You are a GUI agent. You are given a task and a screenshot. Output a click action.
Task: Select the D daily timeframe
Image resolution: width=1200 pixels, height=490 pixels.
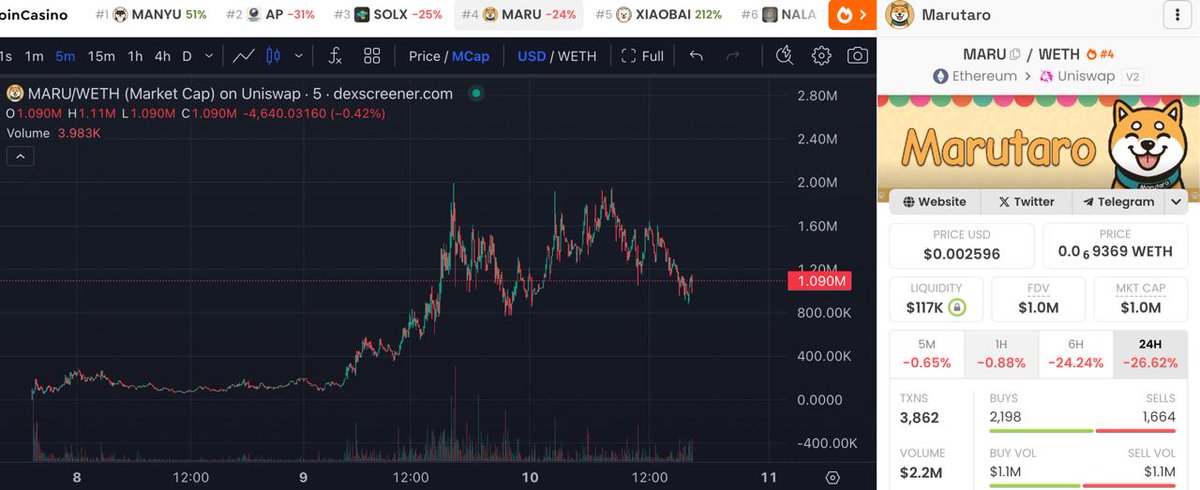click(x=187, y=56)
